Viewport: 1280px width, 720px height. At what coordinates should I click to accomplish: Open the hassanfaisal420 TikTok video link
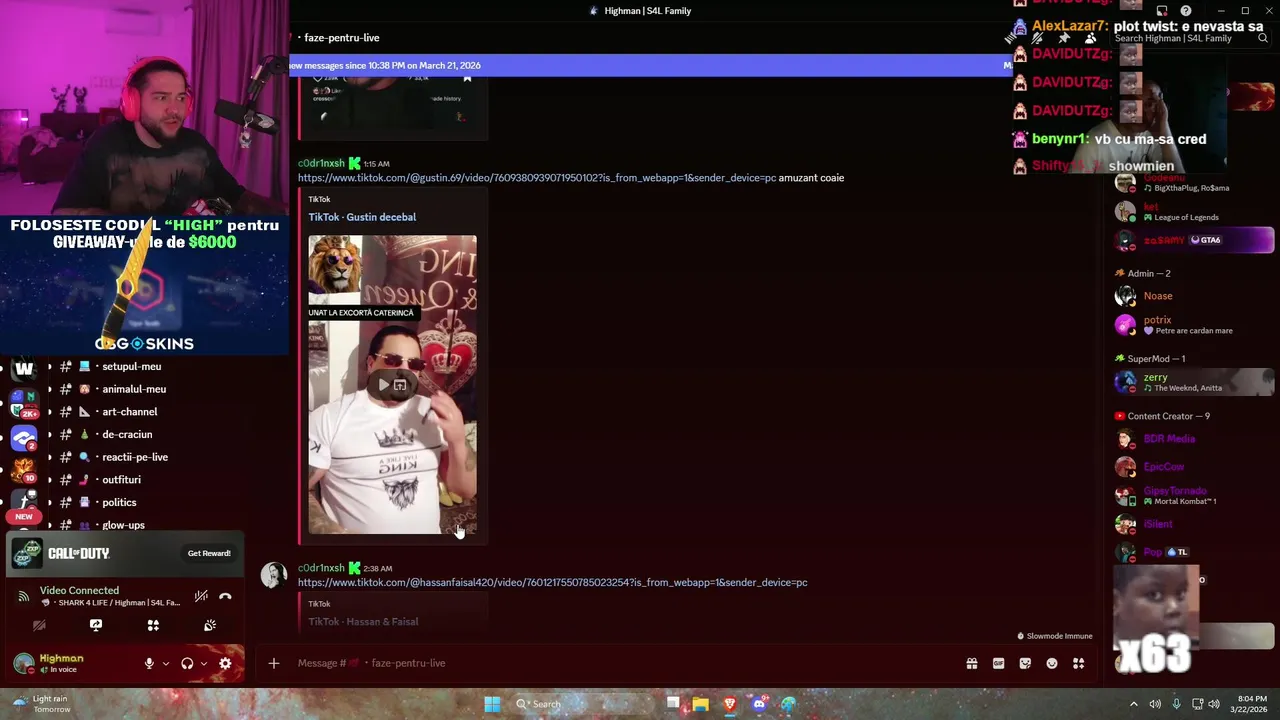tap(552, 582)
